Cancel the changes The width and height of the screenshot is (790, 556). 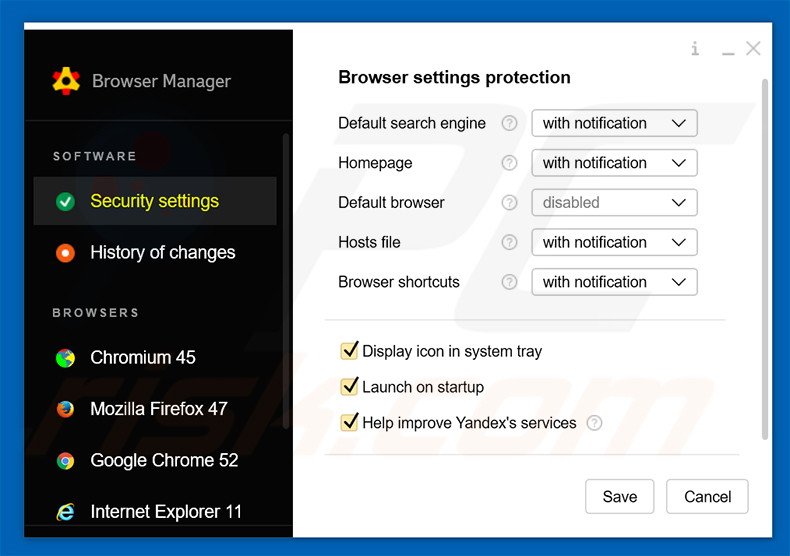(707, 497)
